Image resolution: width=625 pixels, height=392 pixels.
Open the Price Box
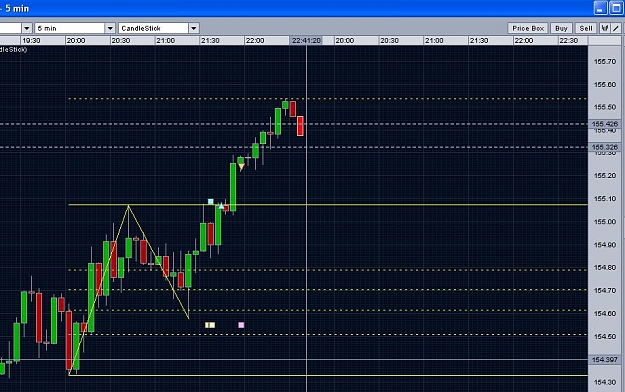(528, 28)
